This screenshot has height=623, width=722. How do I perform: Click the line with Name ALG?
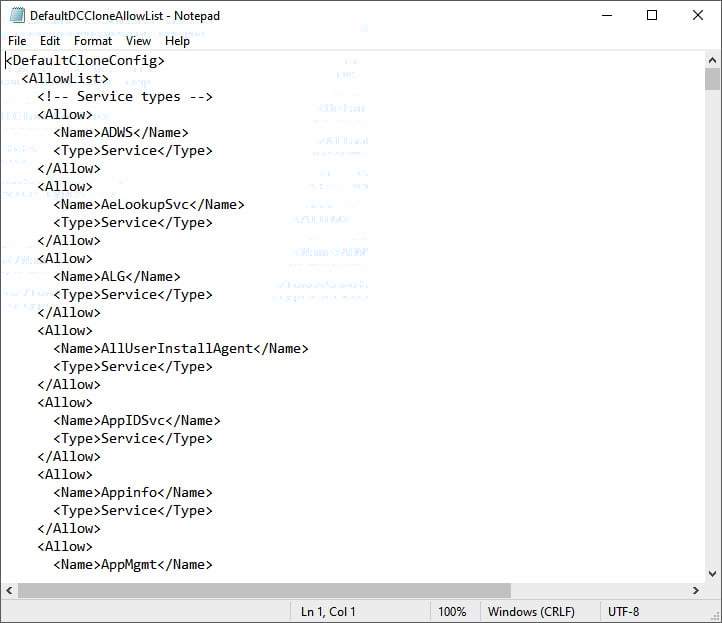117,277
